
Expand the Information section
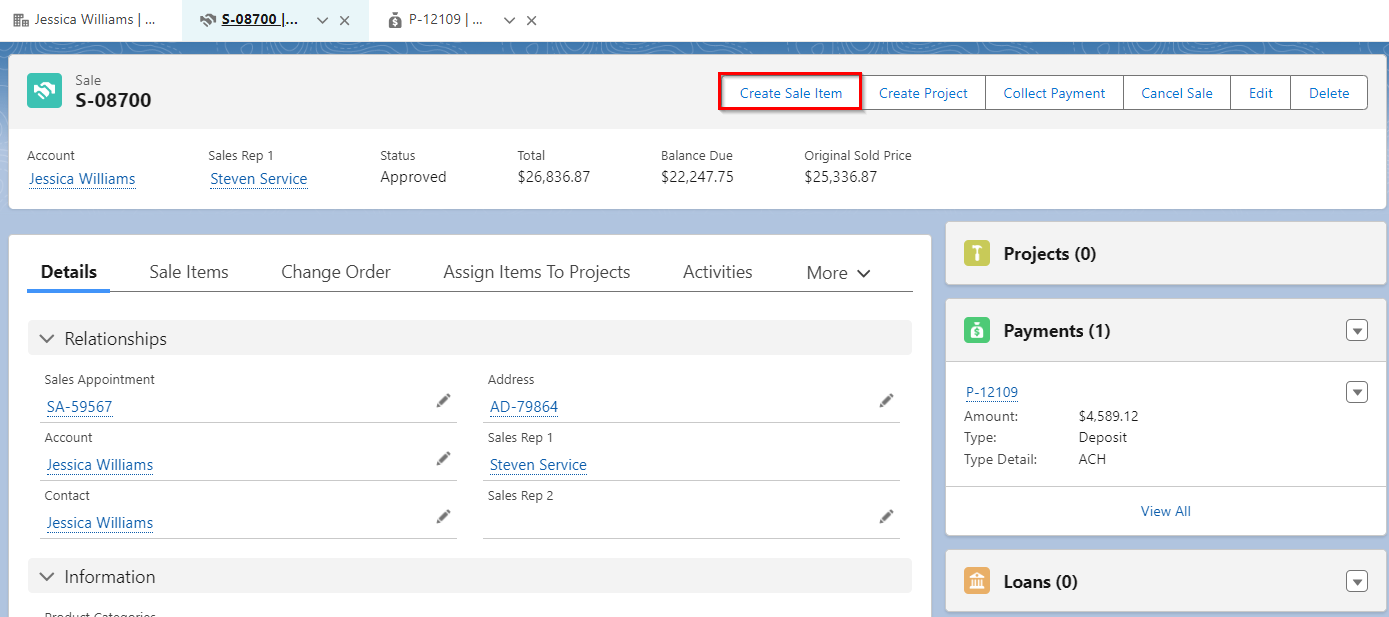click(x=47, y=576)
